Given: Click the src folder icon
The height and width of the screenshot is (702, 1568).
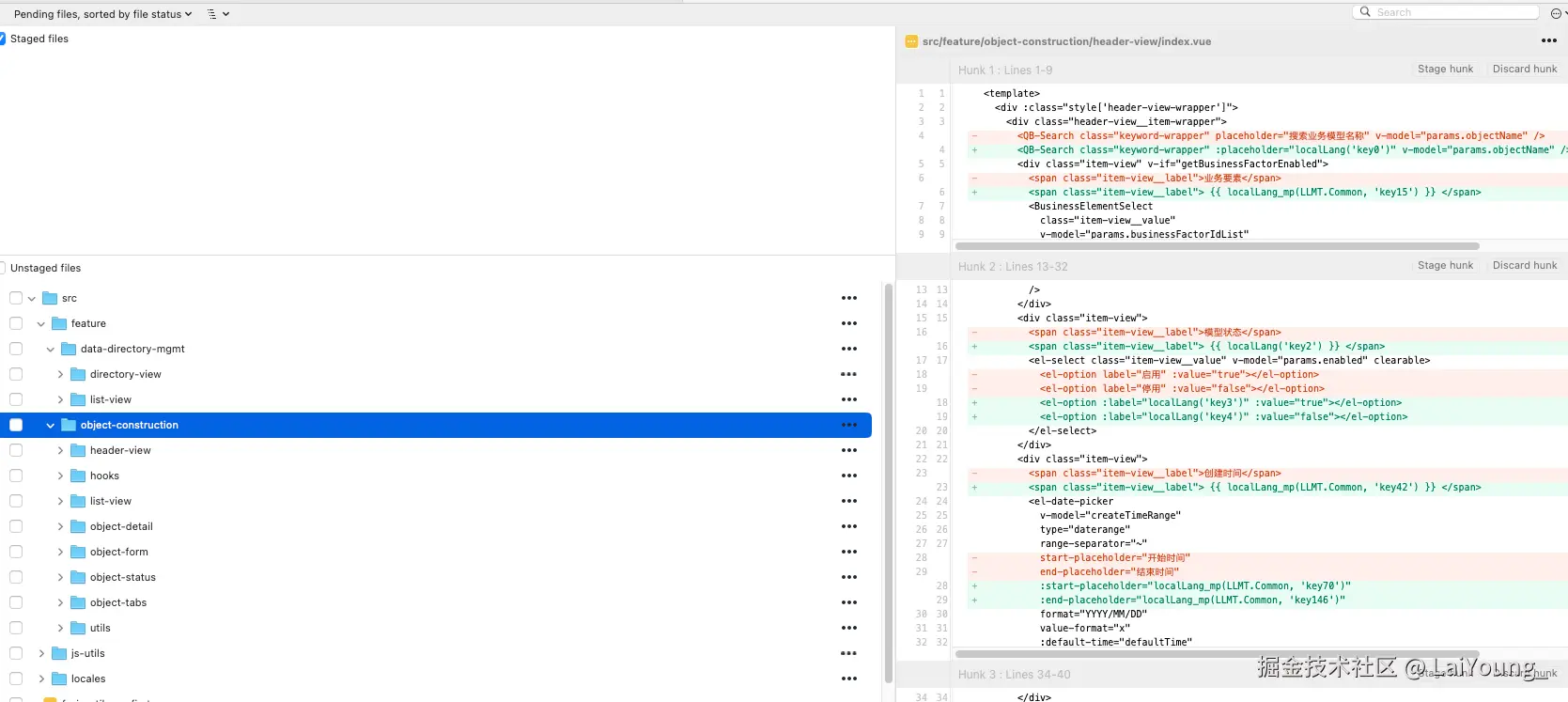Looking at the screenshot, I should tap(50, 298).
